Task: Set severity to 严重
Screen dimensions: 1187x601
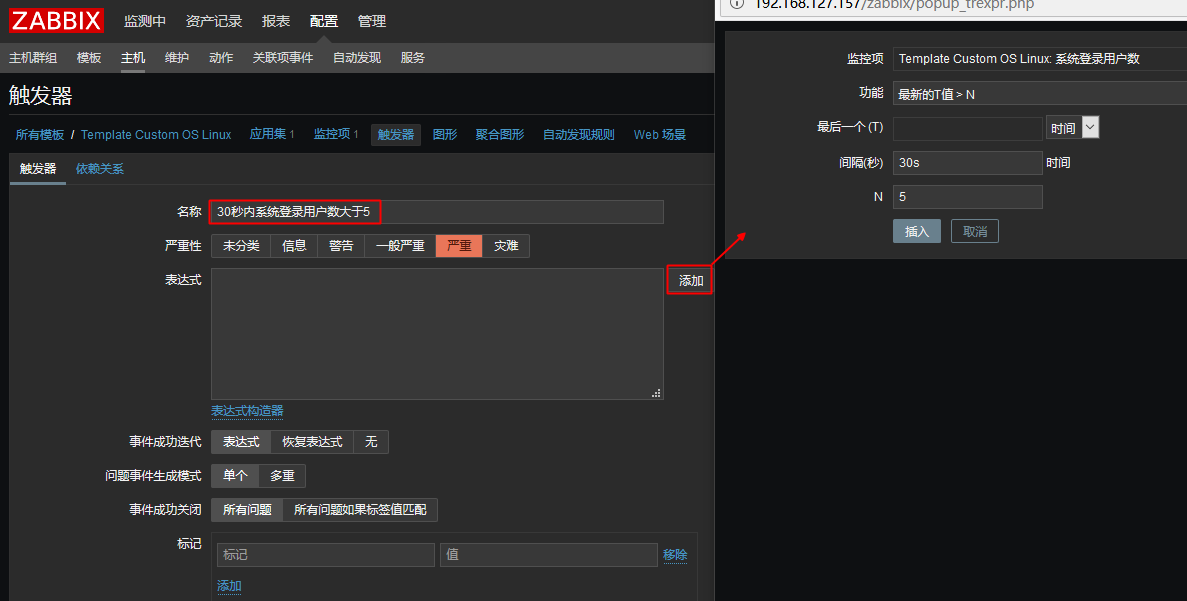Action: (459, 246)
